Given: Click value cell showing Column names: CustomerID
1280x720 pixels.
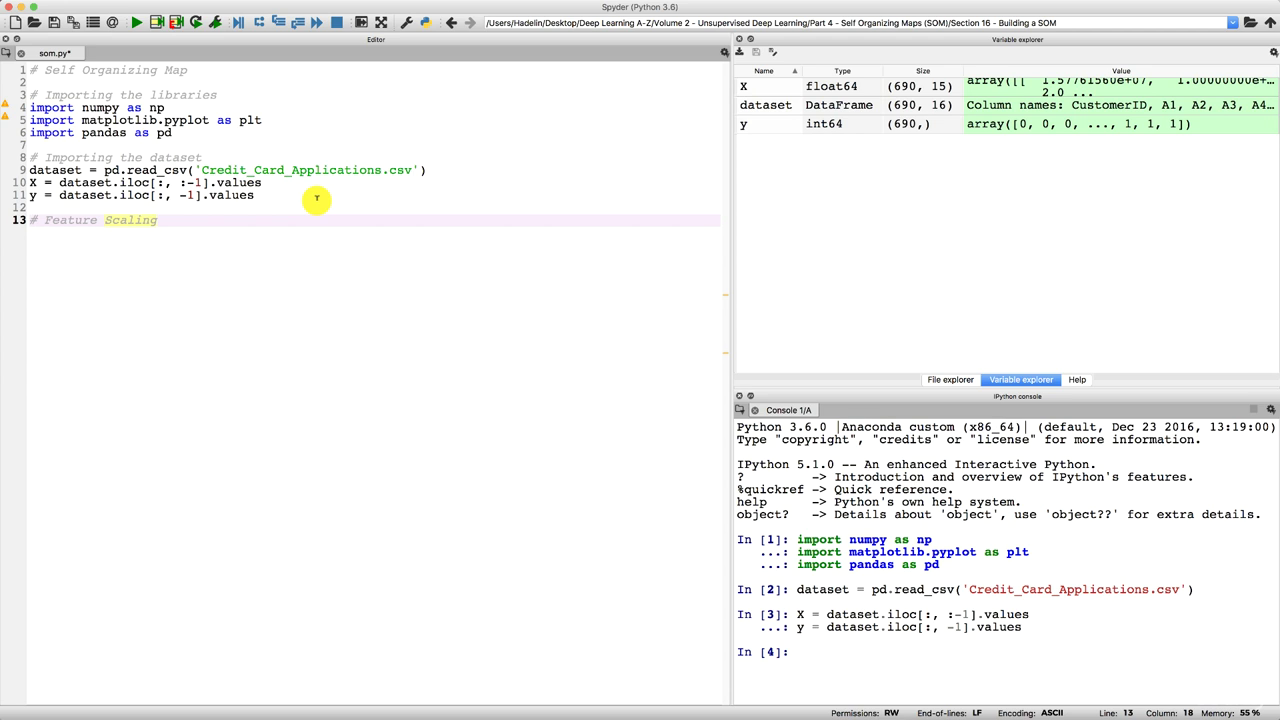Looking at the screenshot, I should 1120,105.
